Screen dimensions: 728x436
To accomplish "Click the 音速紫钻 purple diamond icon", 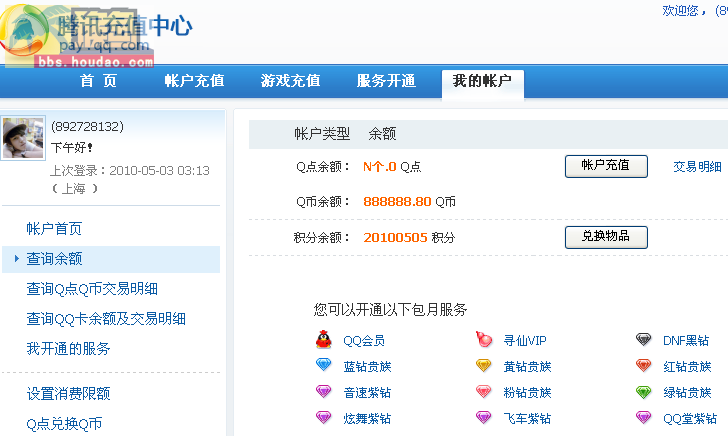I will pyautogui.click(x=323, y=391).
